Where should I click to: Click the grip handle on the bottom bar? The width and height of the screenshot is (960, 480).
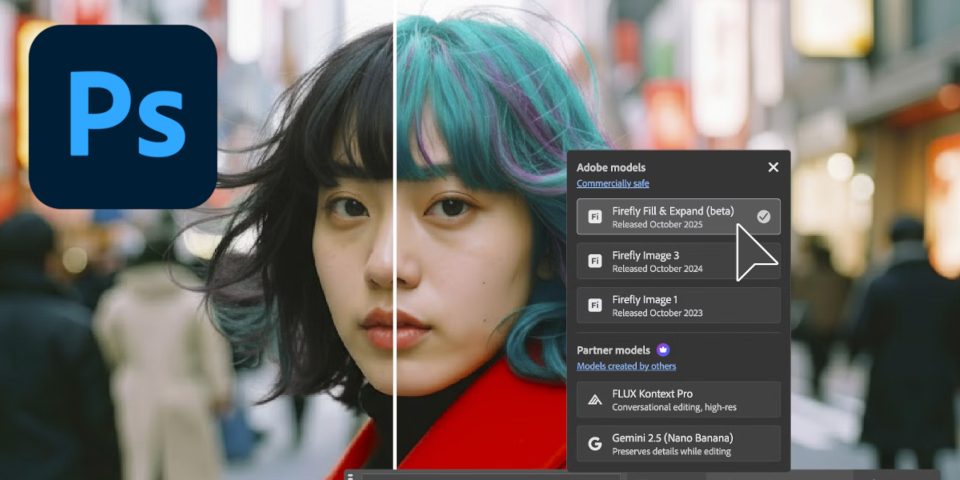pyautogui.click(x=351, y=476)
